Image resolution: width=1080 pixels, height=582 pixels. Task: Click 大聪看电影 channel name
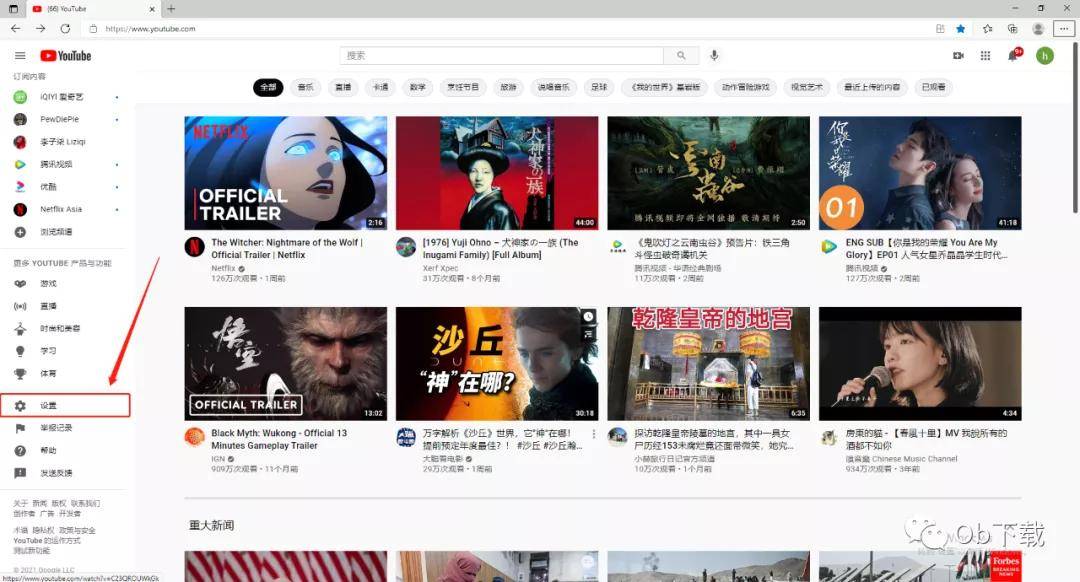[x=443, y=459]
